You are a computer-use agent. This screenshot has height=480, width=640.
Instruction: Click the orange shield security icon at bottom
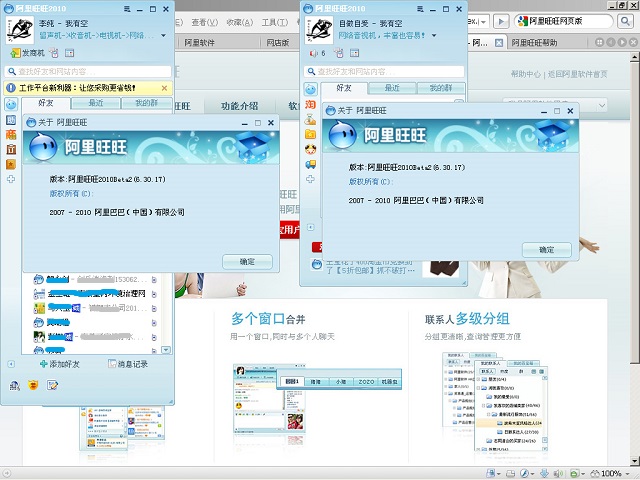33,384
